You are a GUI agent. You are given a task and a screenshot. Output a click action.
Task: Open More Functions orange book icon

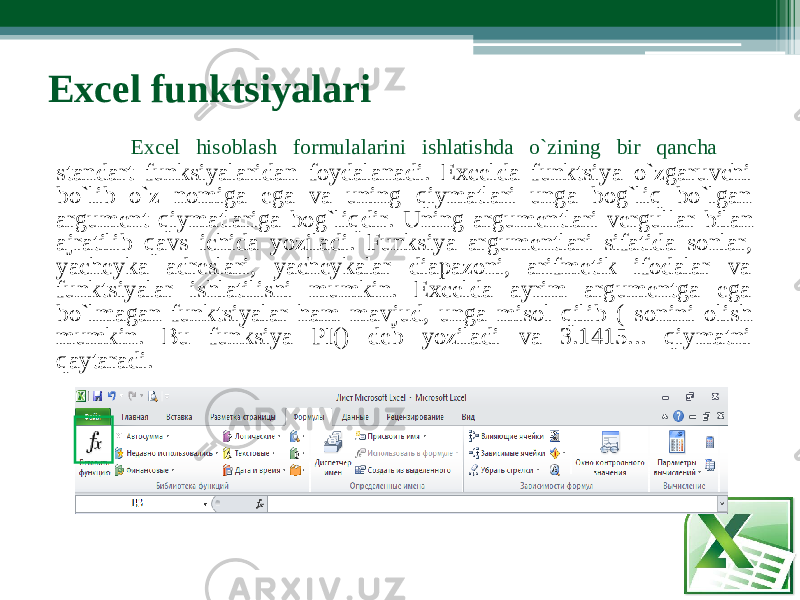296,470
